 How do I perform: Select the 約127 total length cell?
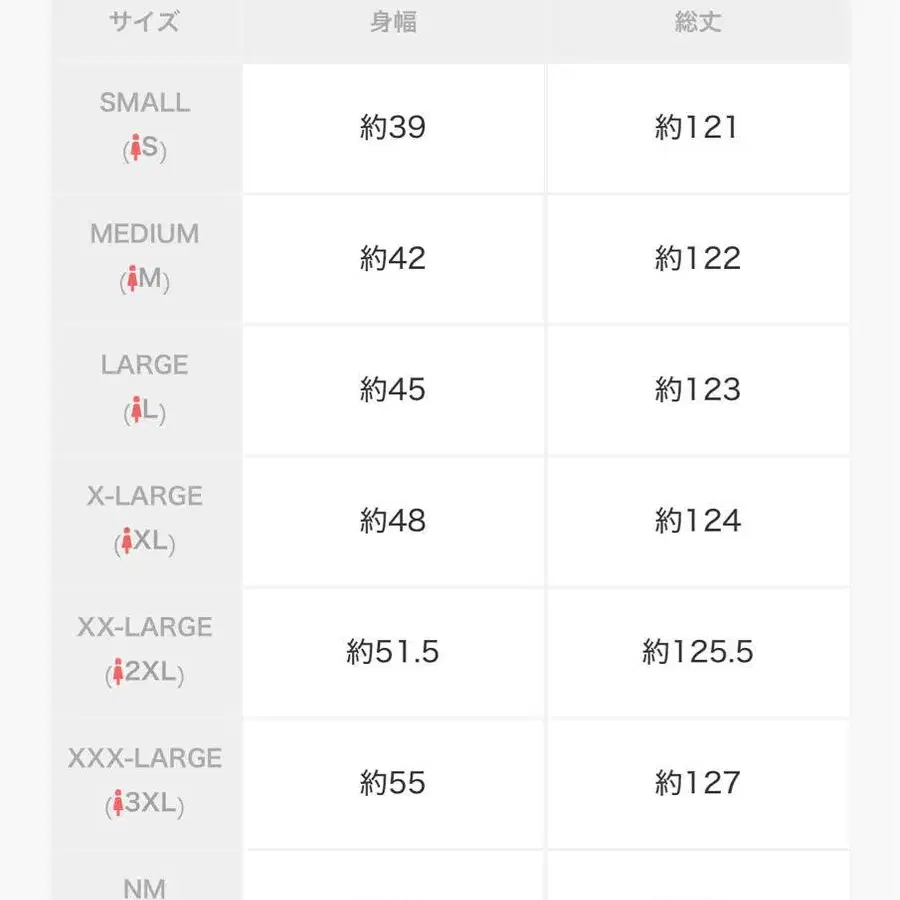point(699,783)
